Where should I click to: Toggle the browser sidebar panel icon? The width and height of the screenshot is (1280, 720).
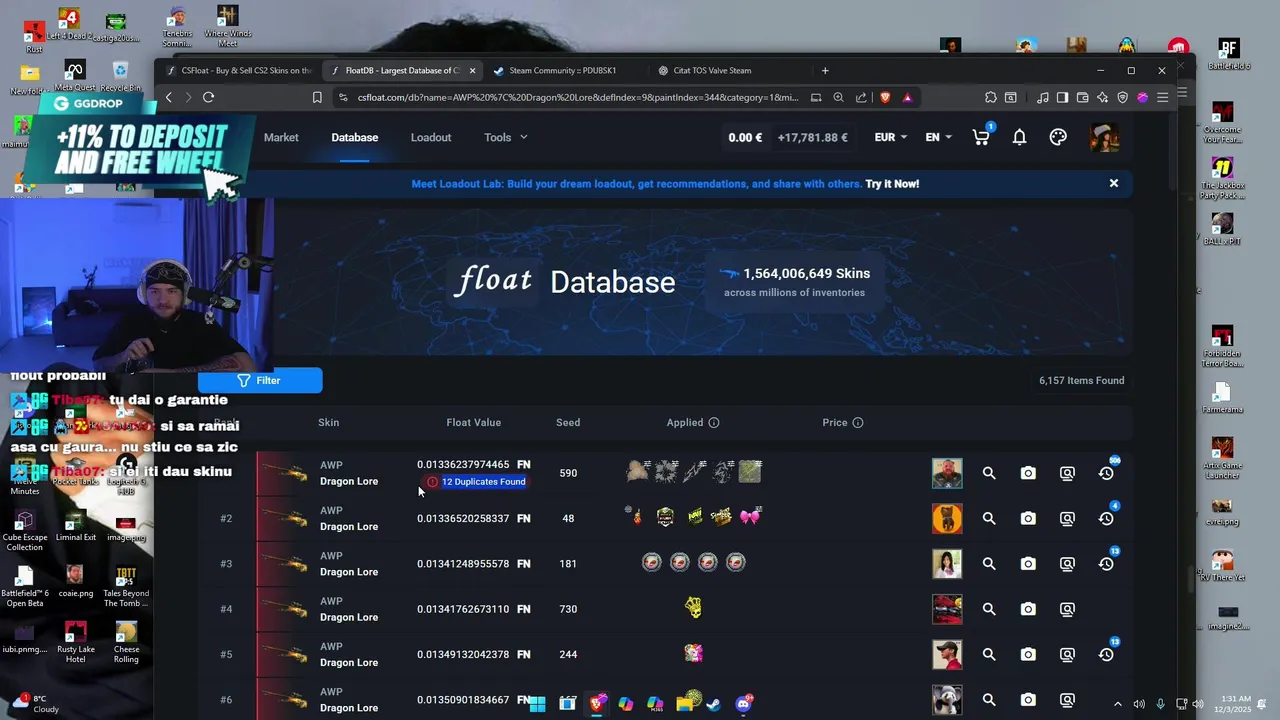[1062, 97]
